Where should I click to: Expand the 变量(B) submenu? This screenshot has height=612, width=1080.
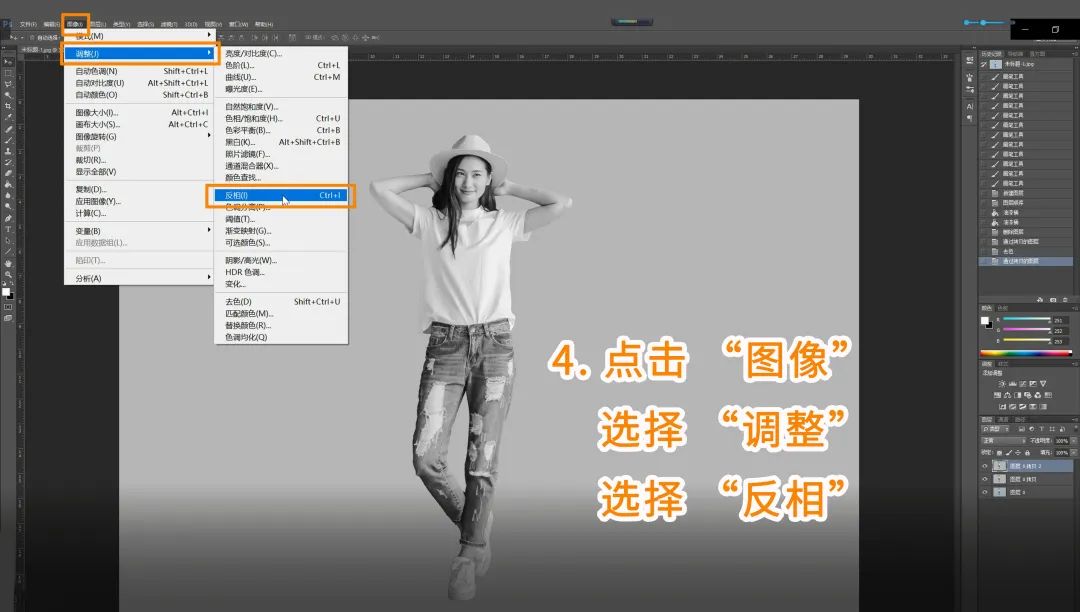pyautogui.click(x=140, y=231)
